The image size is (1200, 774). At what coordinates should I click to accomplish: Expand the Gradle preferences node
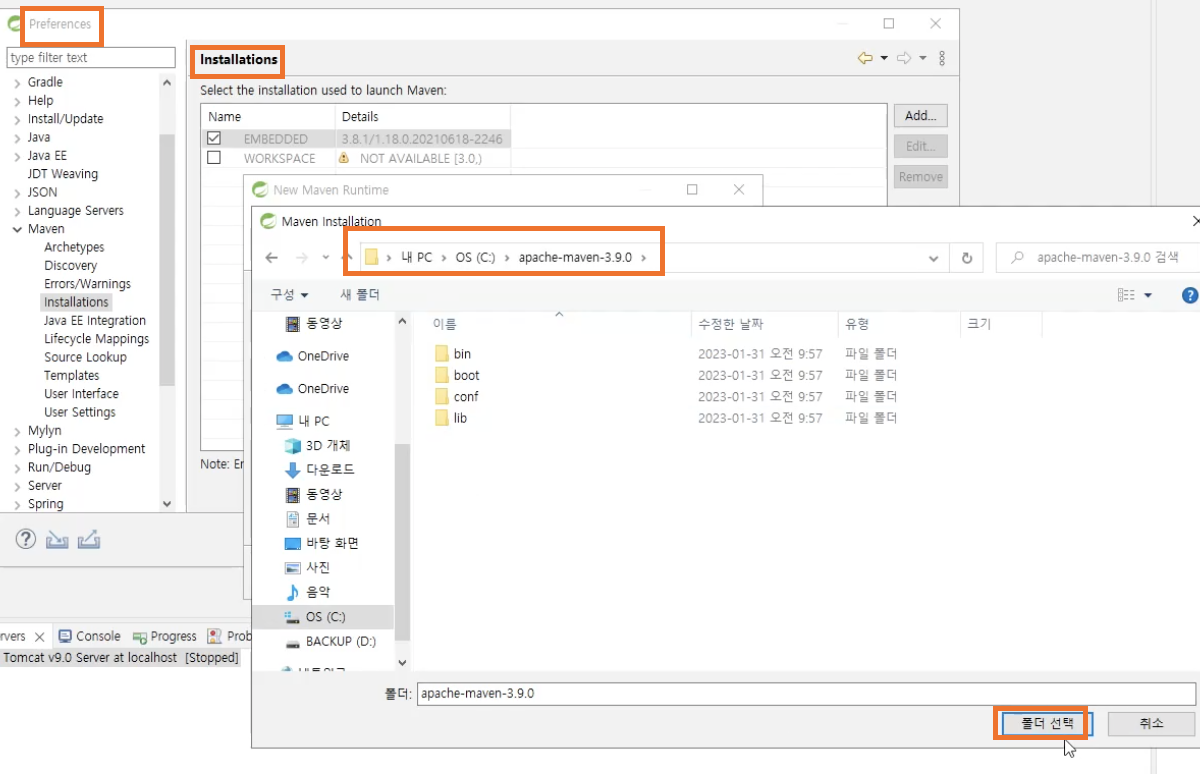point(17,83)
